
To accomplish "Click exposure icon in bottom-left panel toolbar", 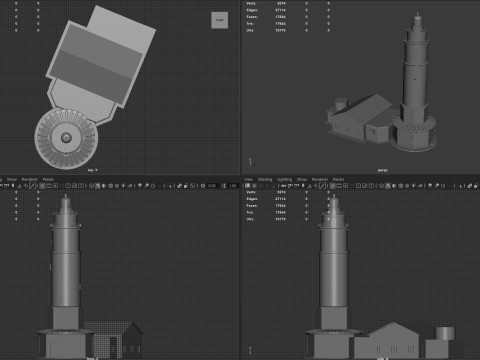I will pyautogui.click(x=203, y=186).
